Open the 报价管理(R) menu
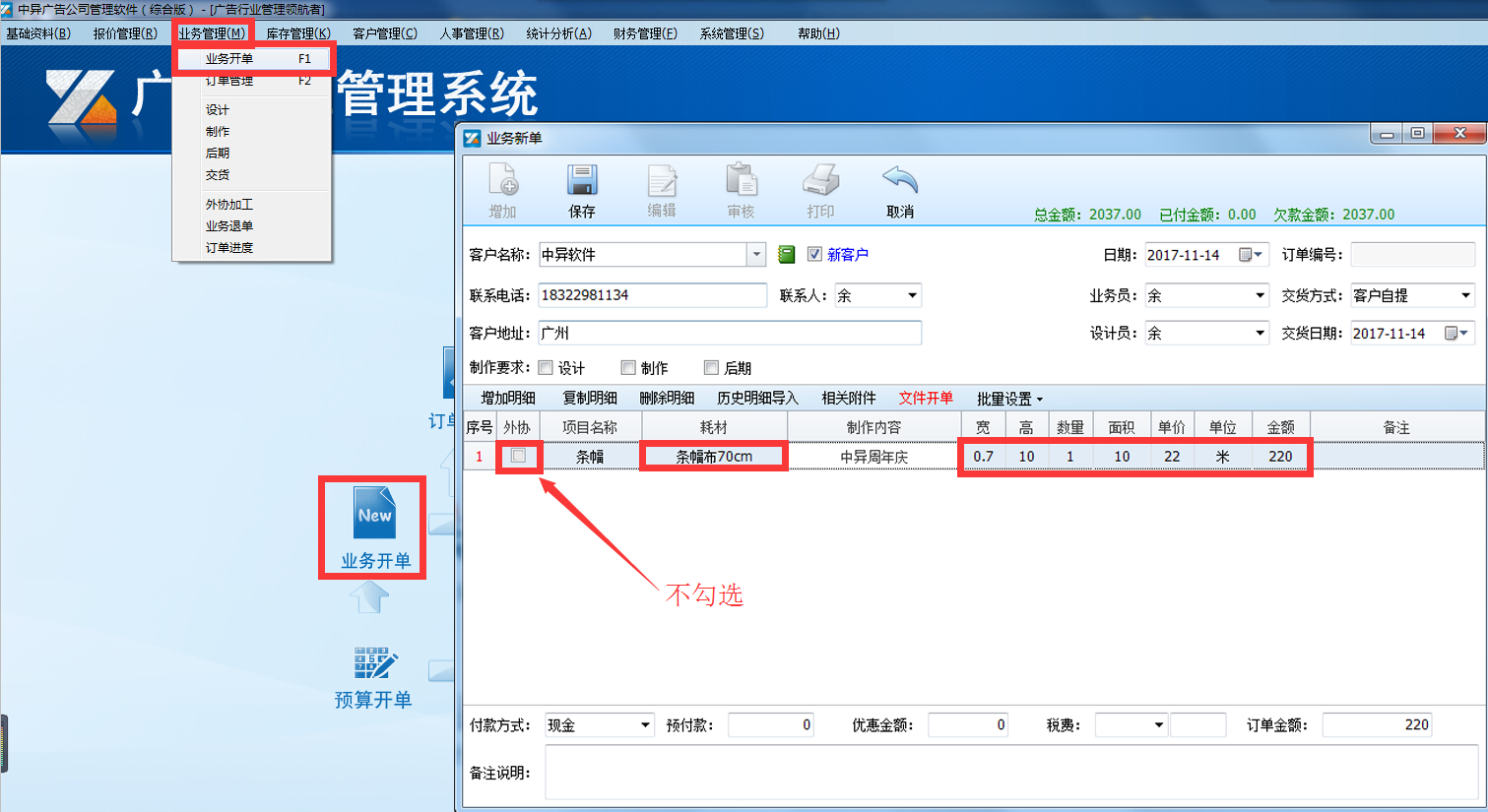Viewport: 1488px width, 812px height. point(125,33)
